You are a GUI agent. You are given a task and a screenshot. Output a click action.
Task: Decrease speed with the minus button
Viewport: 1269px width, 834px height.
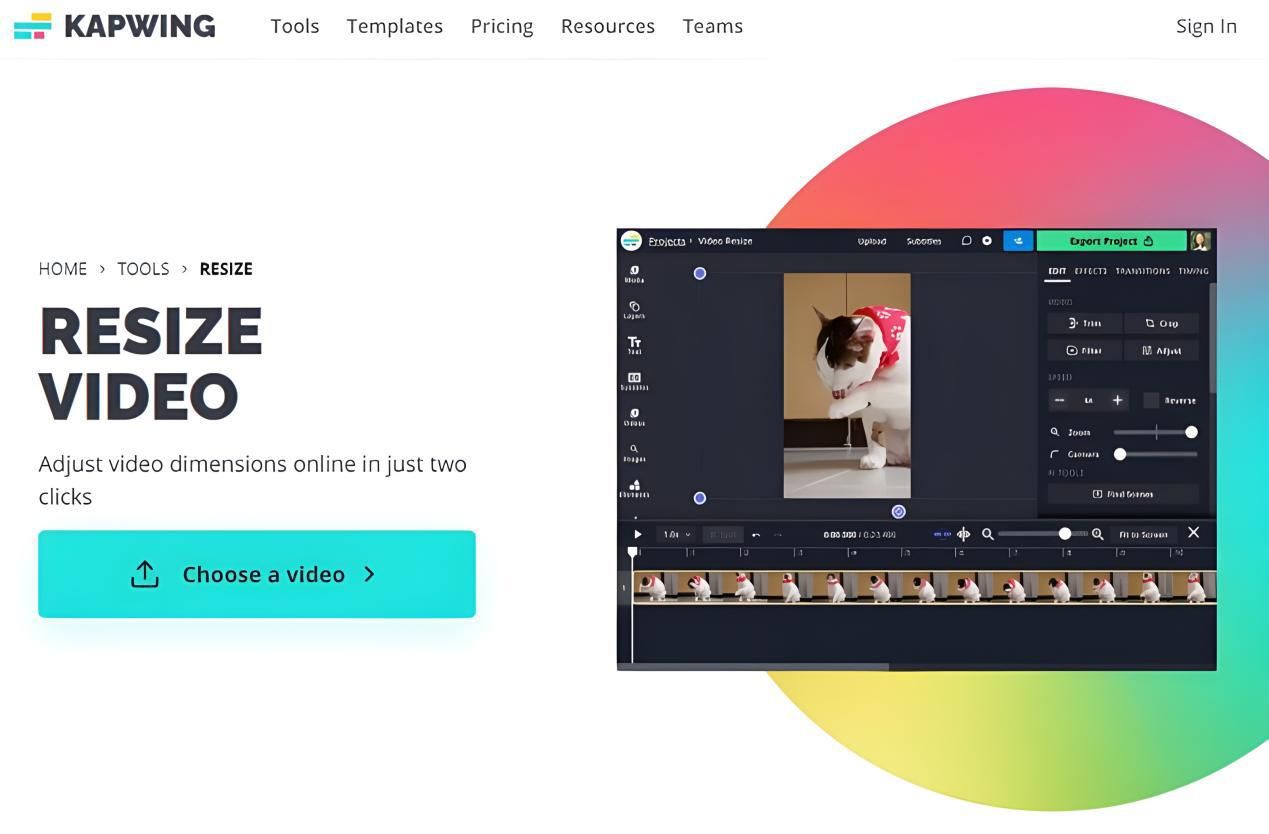coord(1060,400)
